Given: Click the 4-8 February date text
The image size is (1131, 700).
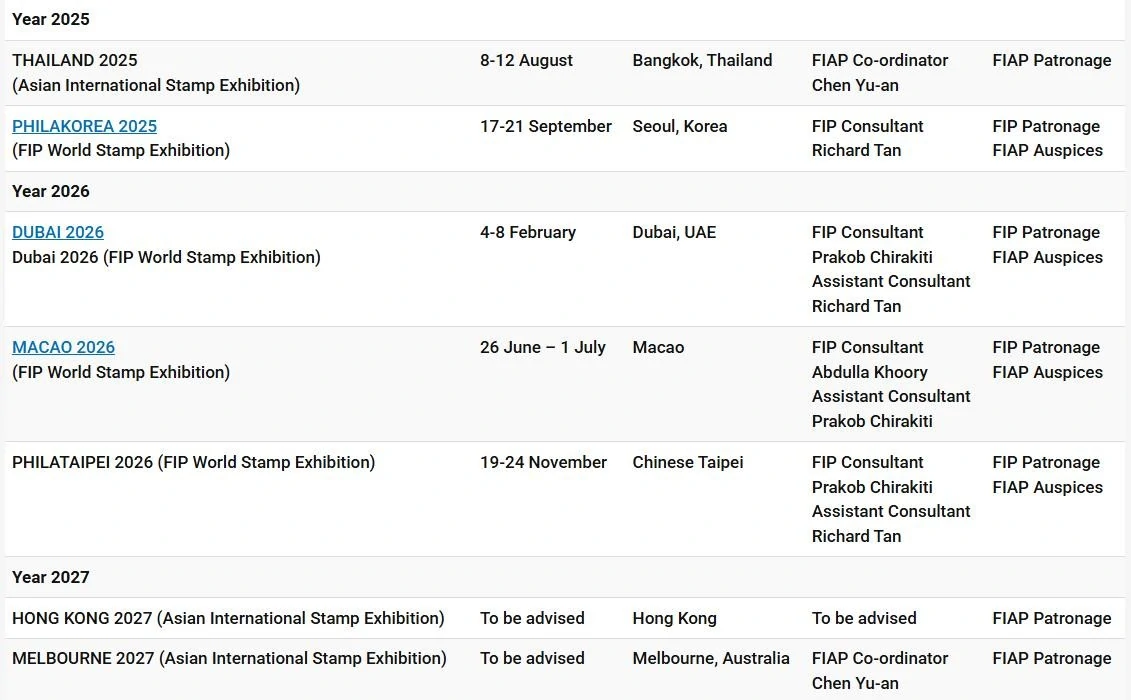Looking at the screenshot, I should tap(528, 232).
